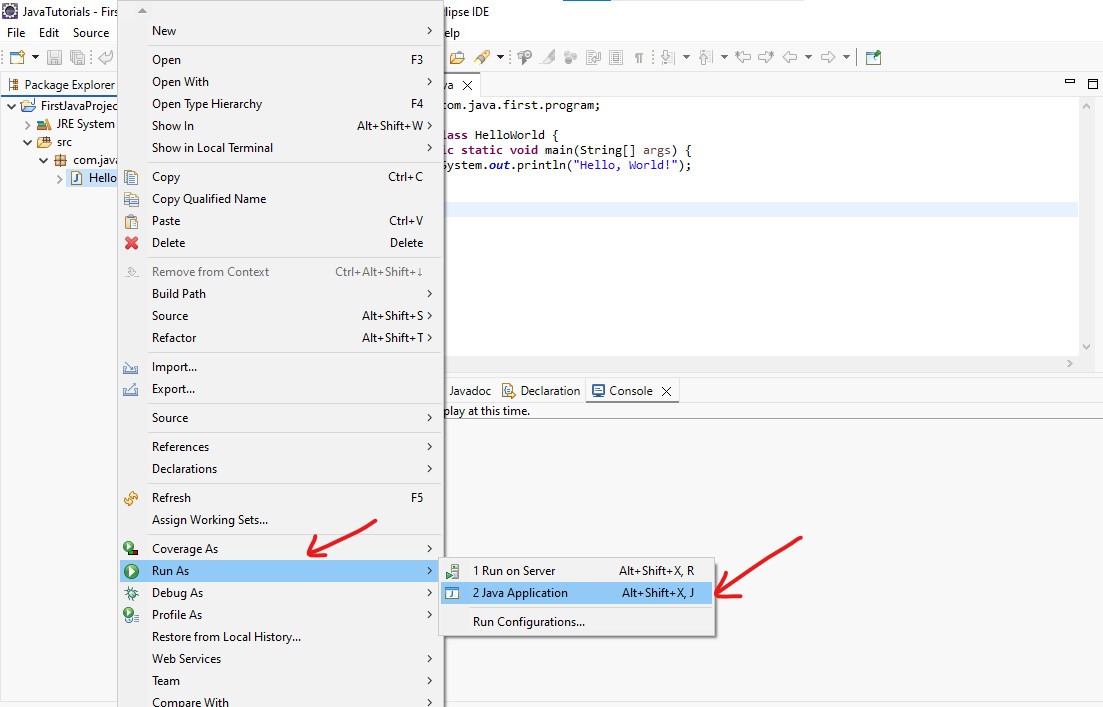Switch to the Declaration tab
1103x707 pixels.
541,391
